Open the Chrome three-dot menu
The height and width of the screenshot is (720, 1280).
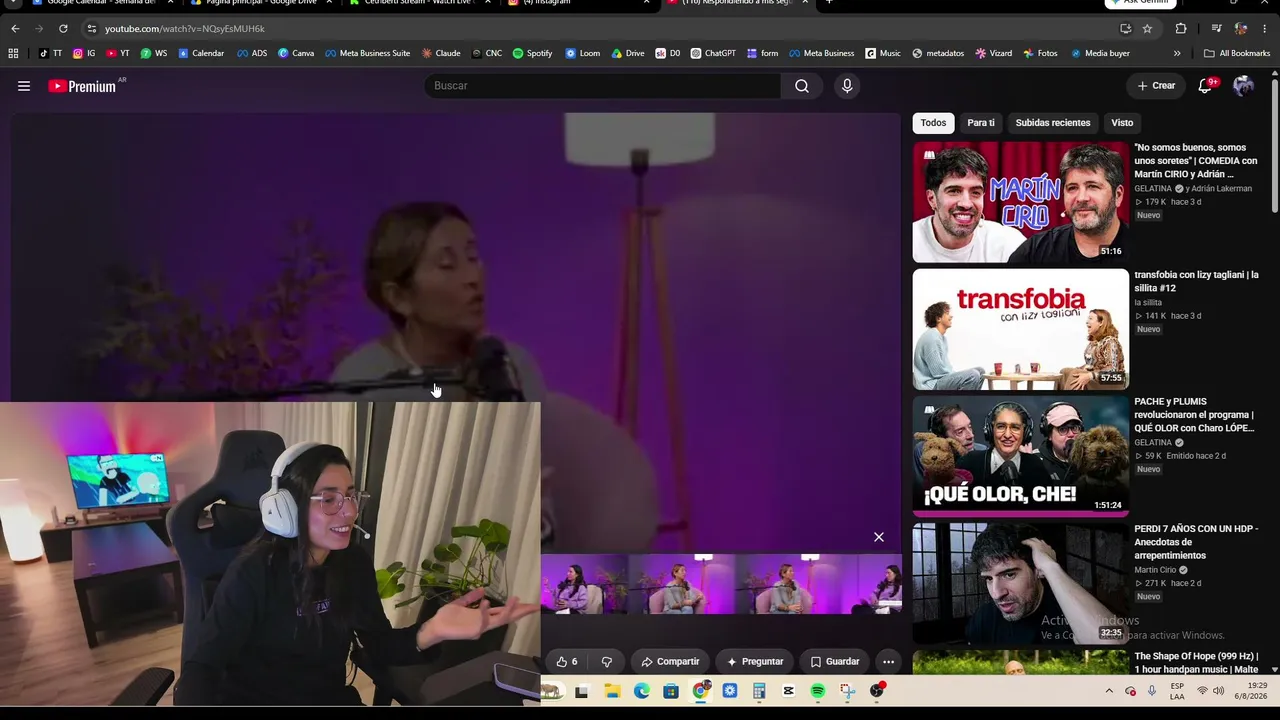(x=1266, y=29)
